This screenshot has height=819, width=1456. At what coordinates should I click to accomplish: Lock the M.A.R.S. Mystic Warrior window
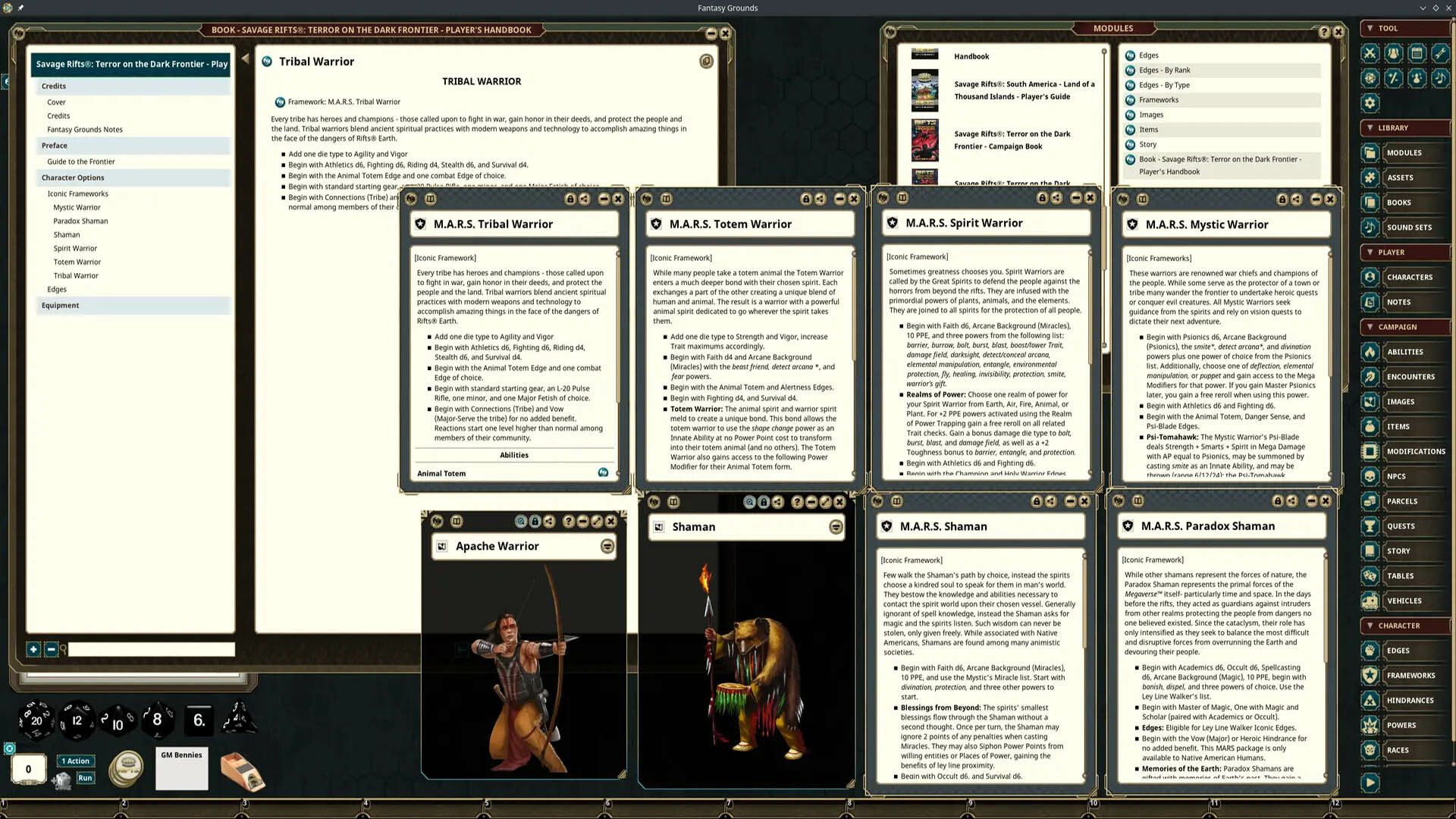pos(1282,199)
